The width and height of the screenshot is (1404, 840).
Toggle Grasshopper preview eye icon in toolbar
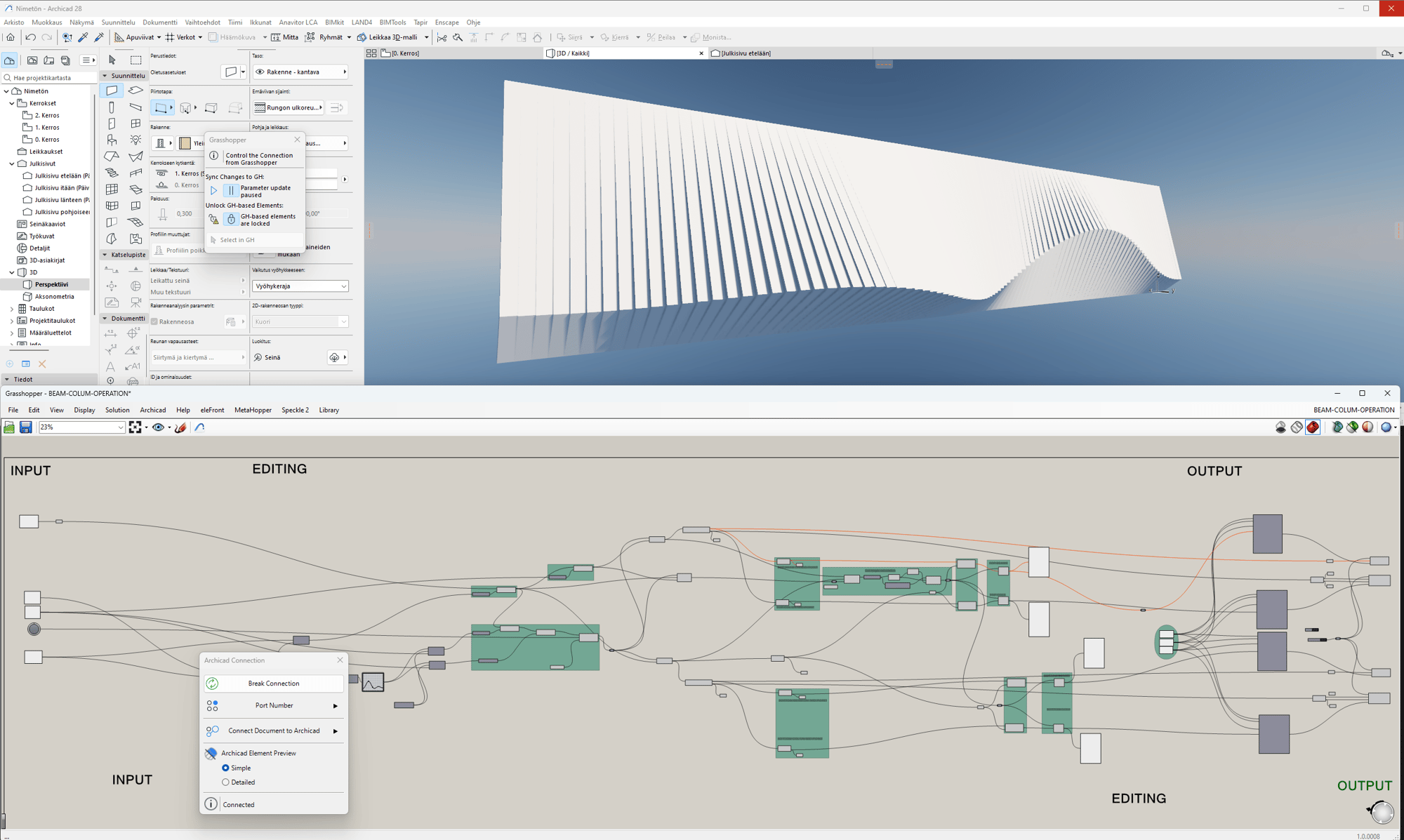click(x=158, y=427)
